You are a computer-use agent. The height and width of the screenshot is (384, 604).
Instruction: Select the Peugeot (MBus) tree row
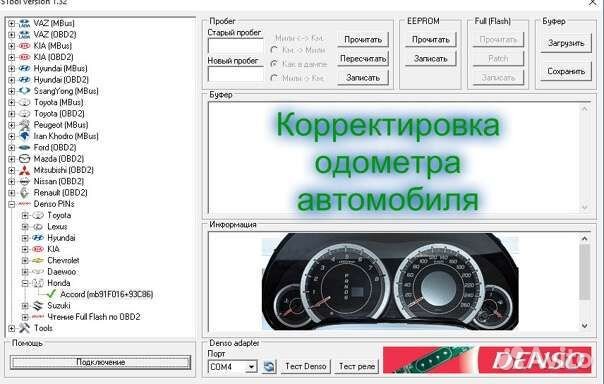coord(61,125)
